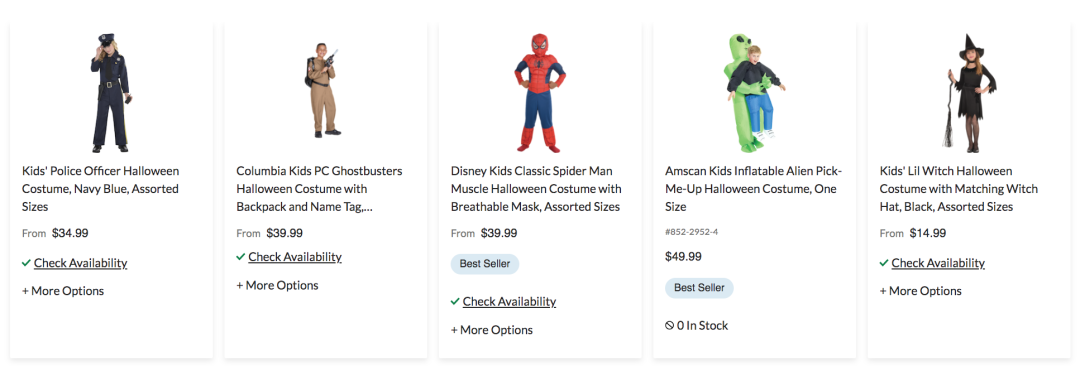The width and height of the screenshot is (1080, 366).
Task: Open Disney Kids Classic Spider Man costume title
Action: pos(536,188)
